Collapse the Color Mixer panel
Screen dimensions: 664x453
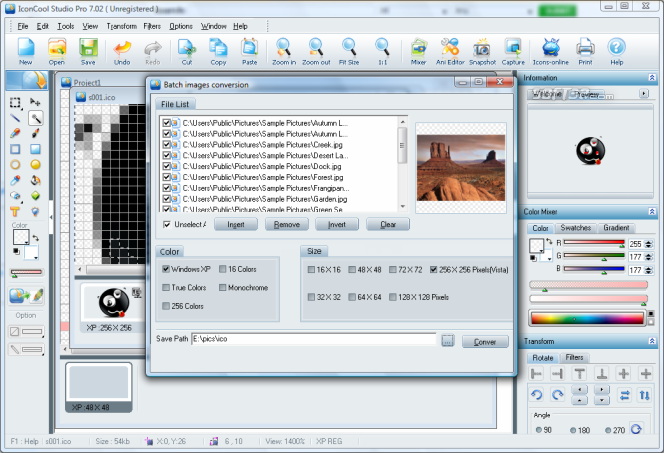click(652, 211)
